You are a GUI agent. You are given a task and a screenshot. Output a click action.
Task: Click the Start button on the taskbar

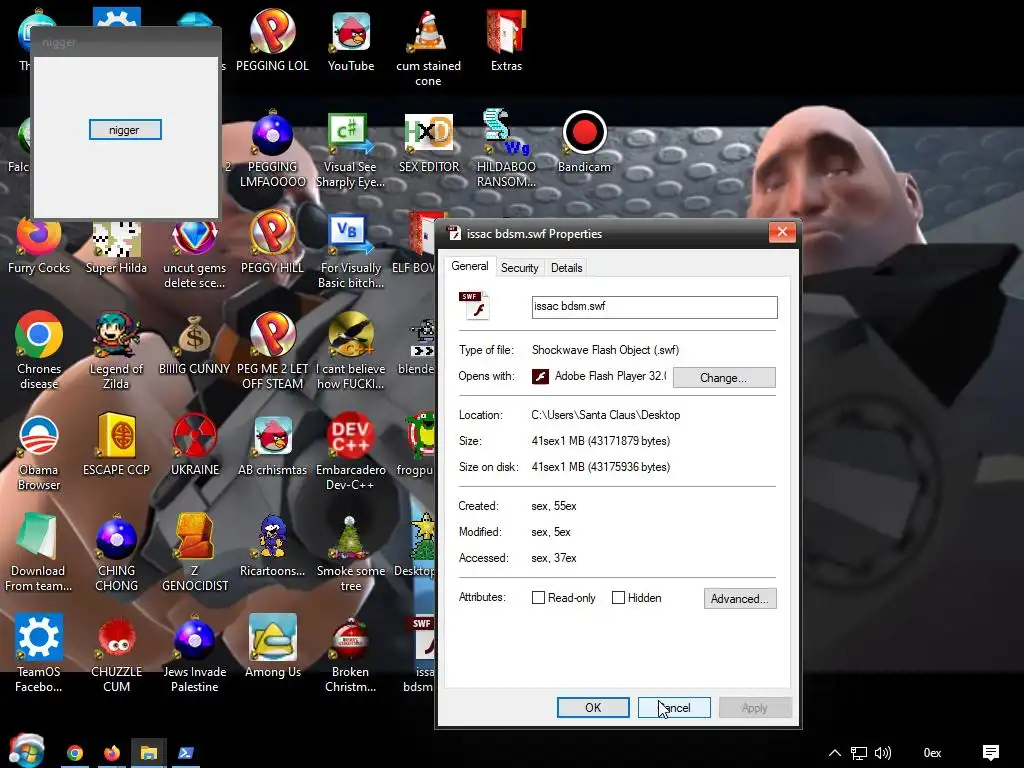[x=26, y=751]
